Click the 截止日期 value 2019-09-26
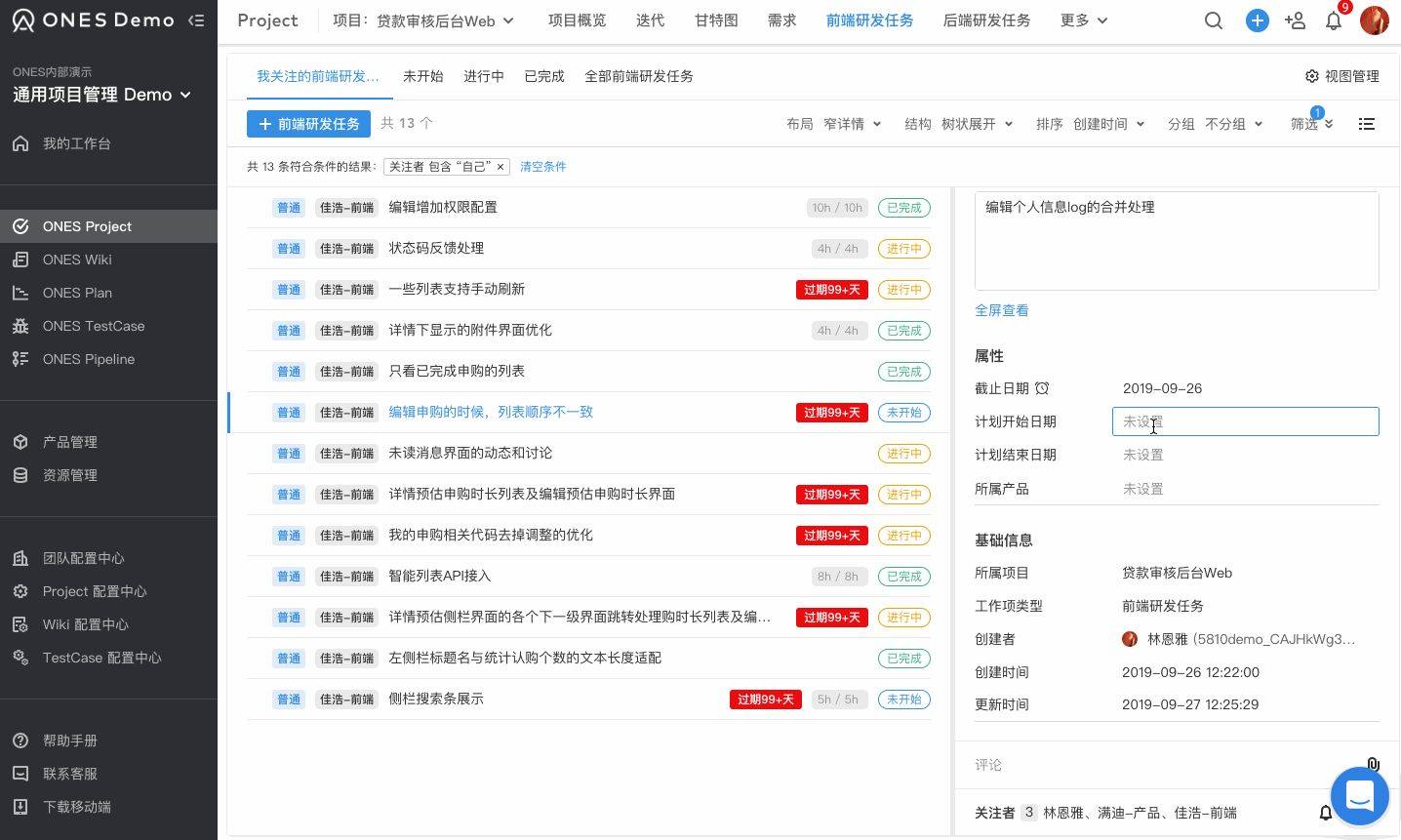The height and width of the screenshot is (840, 1401). point(1162,388)
